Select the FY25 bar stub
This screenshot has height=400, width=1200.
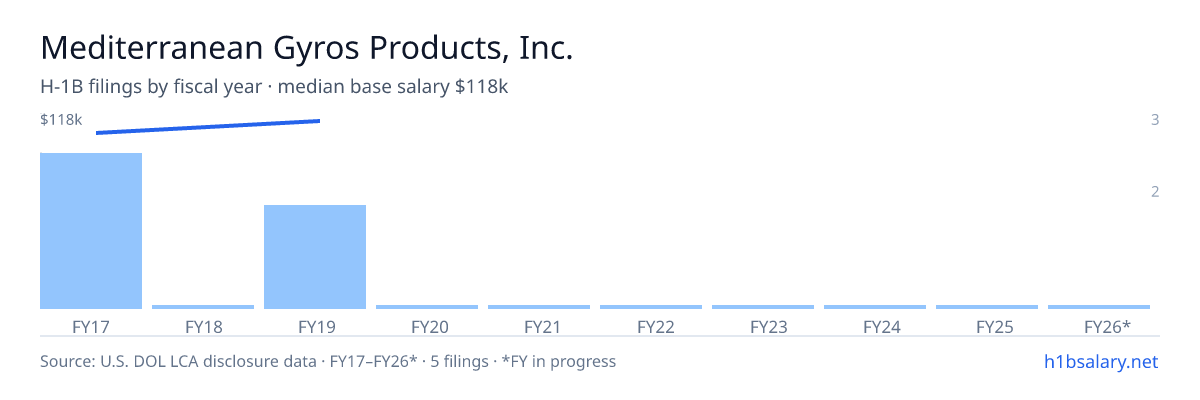987,307
